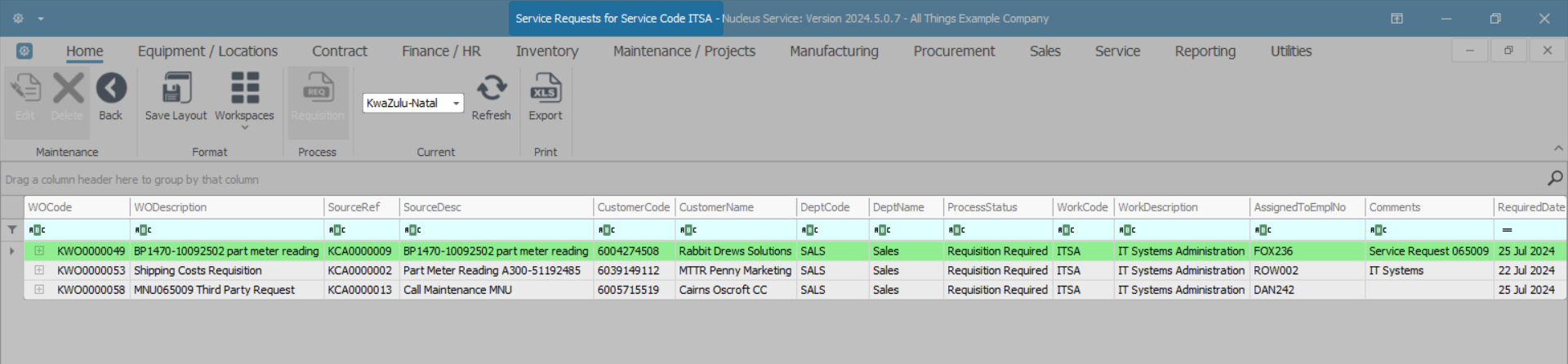Expand row KWO0000053 details

39,270
